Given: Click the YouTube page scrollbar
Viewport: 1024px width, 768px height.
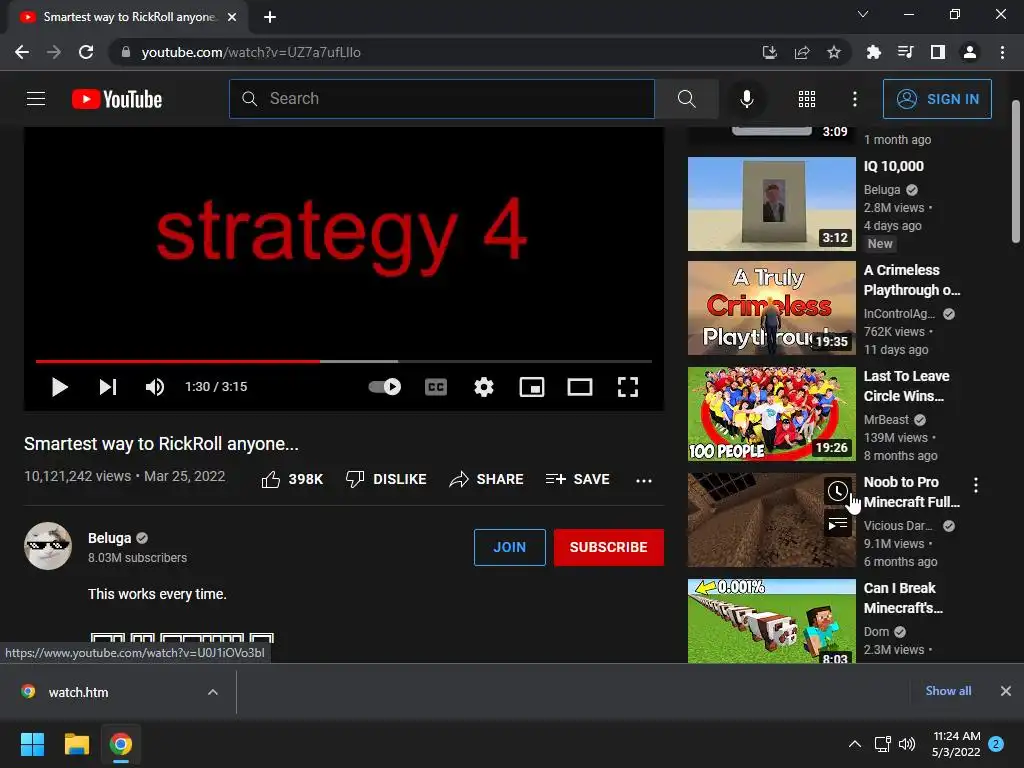Looking at the screenshot, I should 1016,171.
